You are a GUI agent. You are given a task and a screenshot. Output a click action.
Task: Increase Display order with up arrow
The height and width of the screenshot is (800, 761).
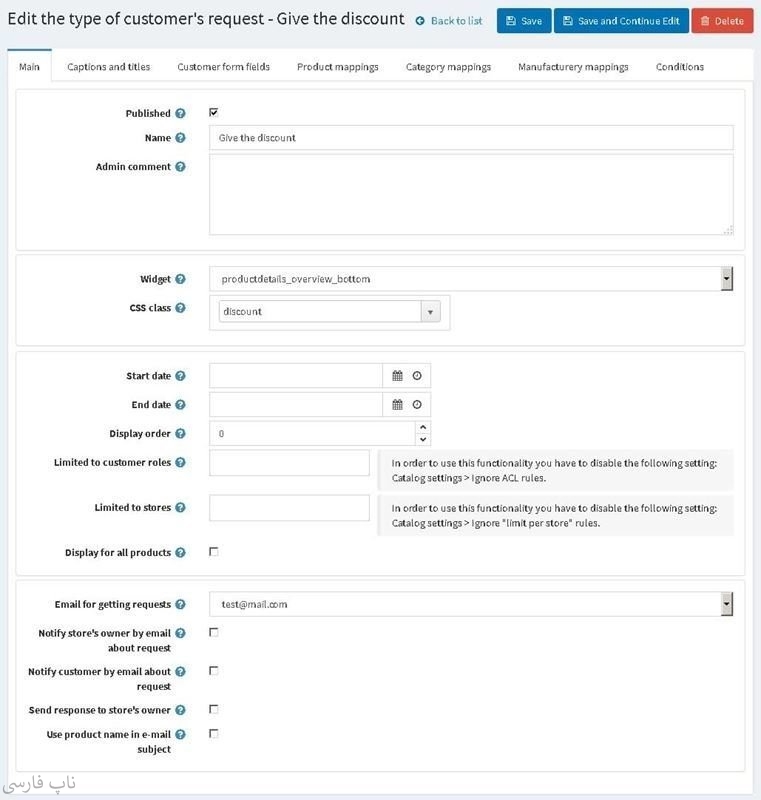click(x=423, y=428)
